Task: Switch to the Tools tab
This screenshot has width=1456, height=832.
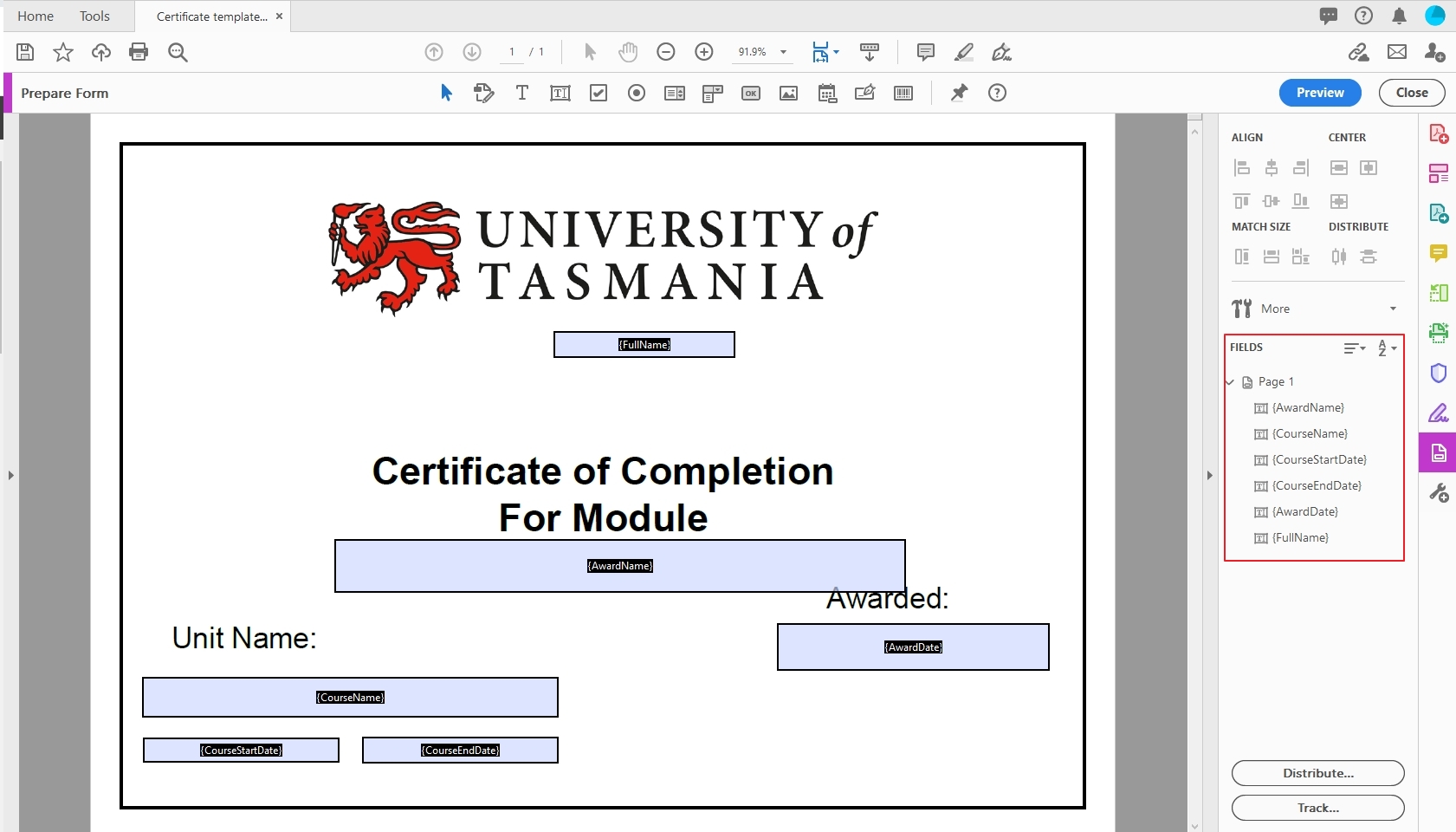Action: 94,16
